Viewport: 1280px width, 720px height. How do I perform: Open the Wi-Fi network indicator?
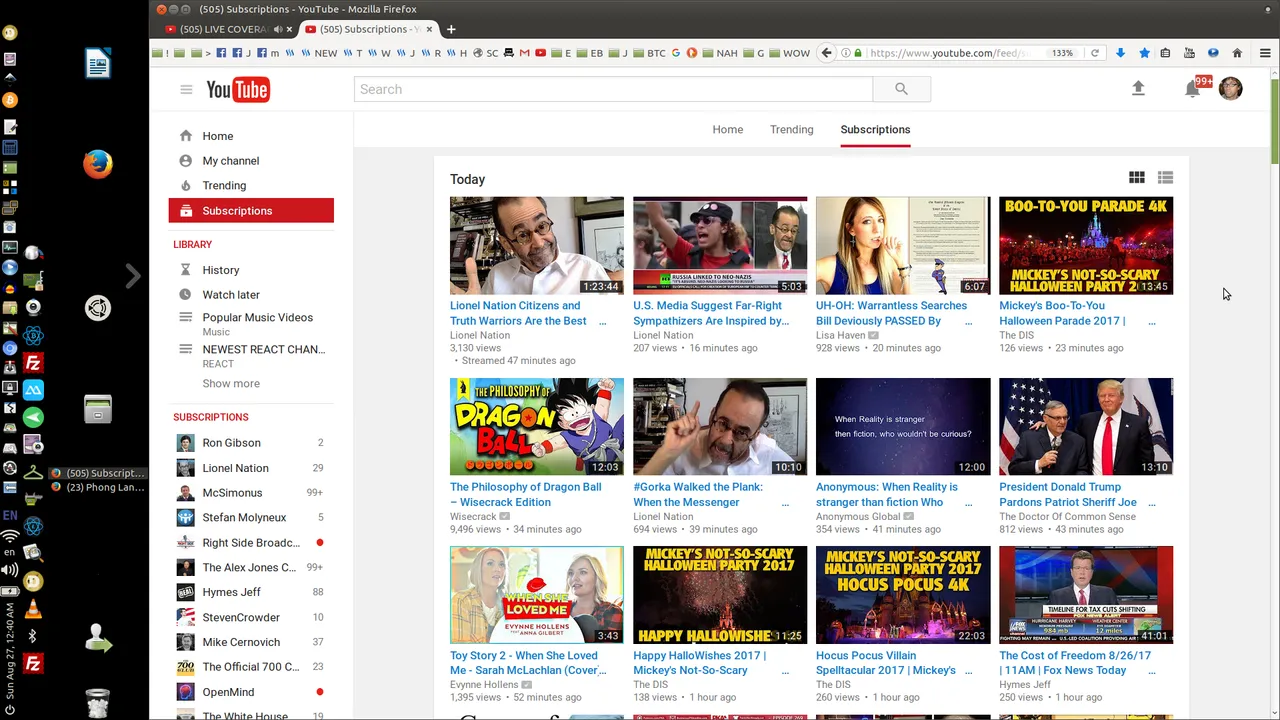tap(10, 537)
